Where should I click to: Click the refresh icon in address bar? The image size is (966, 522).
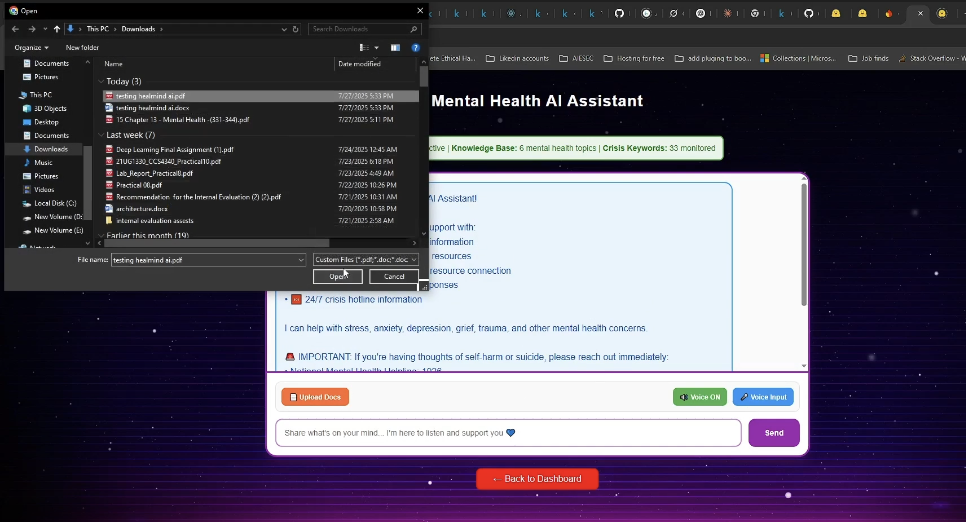296,29
